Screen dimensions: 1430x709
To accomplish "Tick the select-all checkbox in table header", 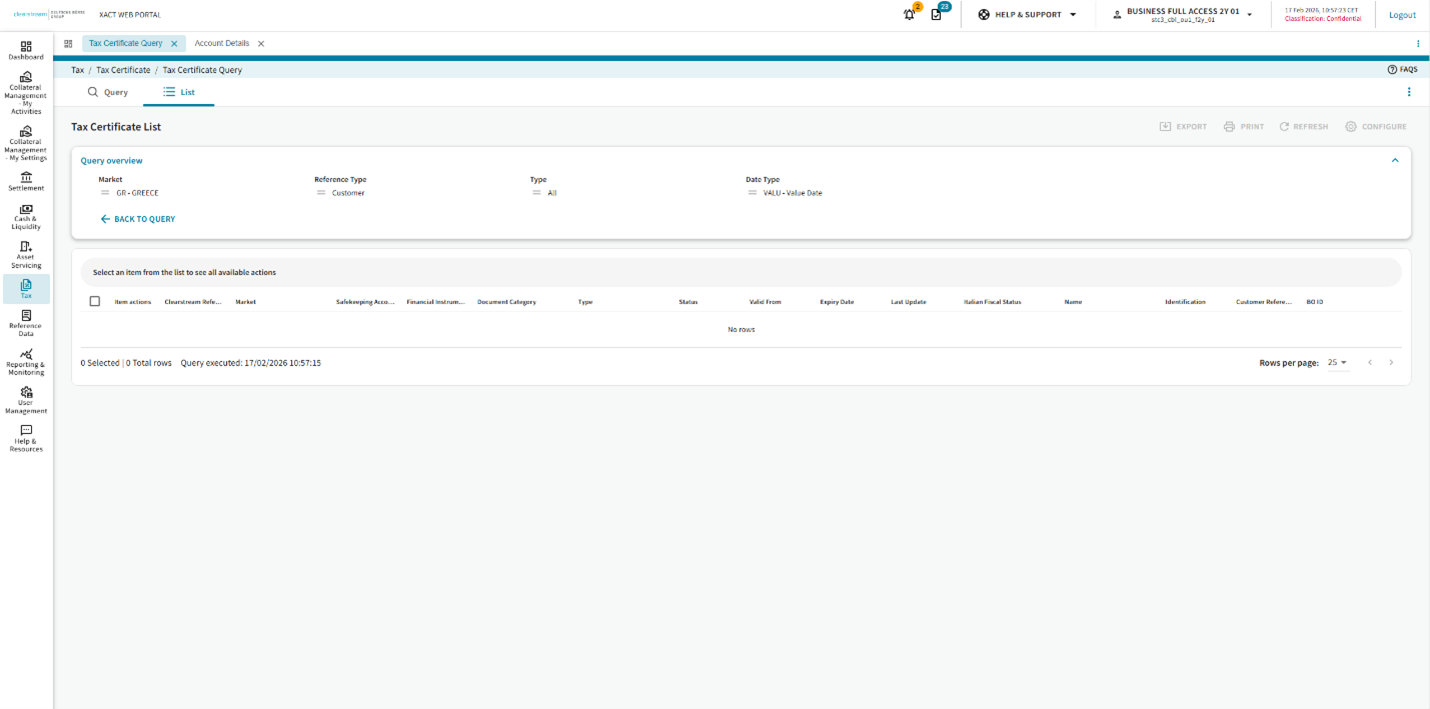I will point(95,301).
